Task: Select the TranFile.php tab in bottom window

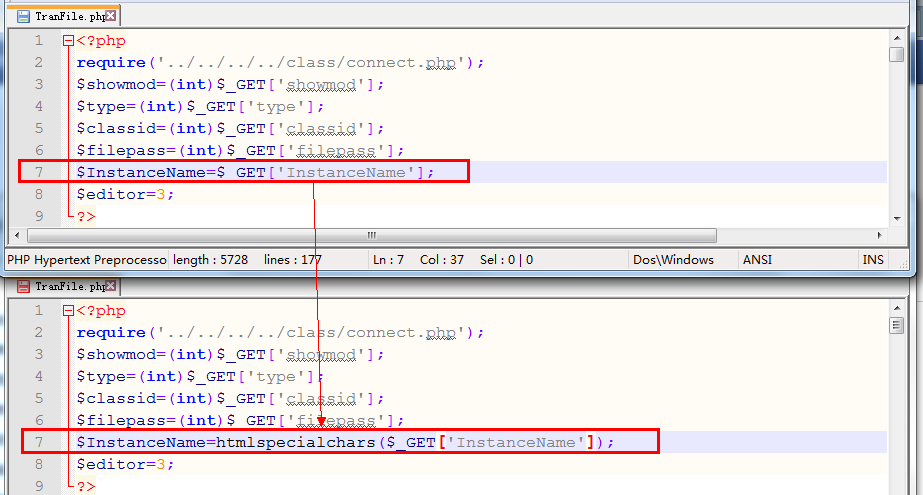Action: pos(63,286)
